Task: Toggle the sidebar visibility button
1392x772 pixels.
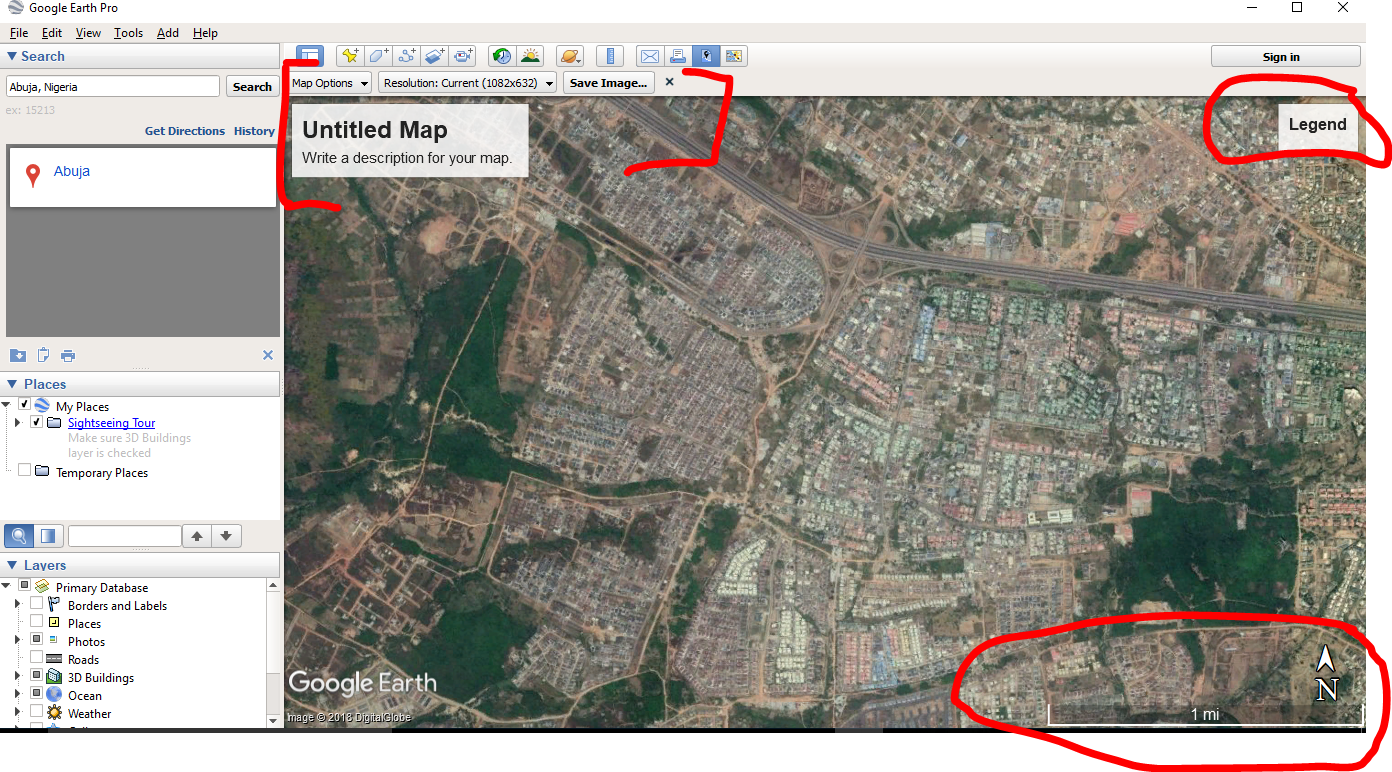Action: pyautogui.click(x=310, y=56)
